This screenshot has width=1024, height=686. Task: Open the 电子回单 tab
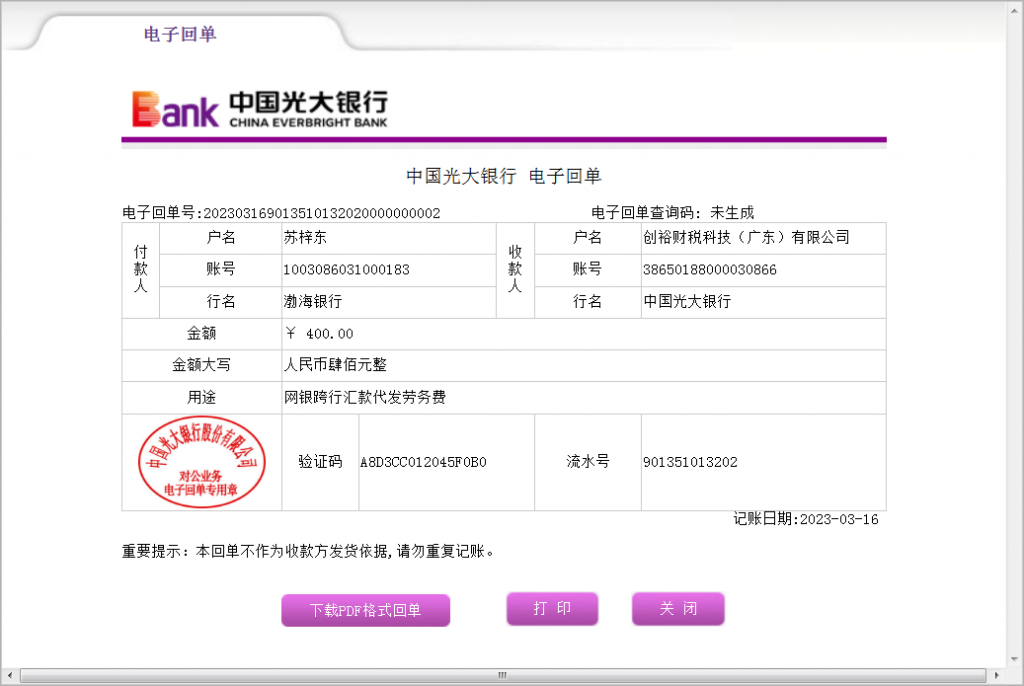click(180, 34)
